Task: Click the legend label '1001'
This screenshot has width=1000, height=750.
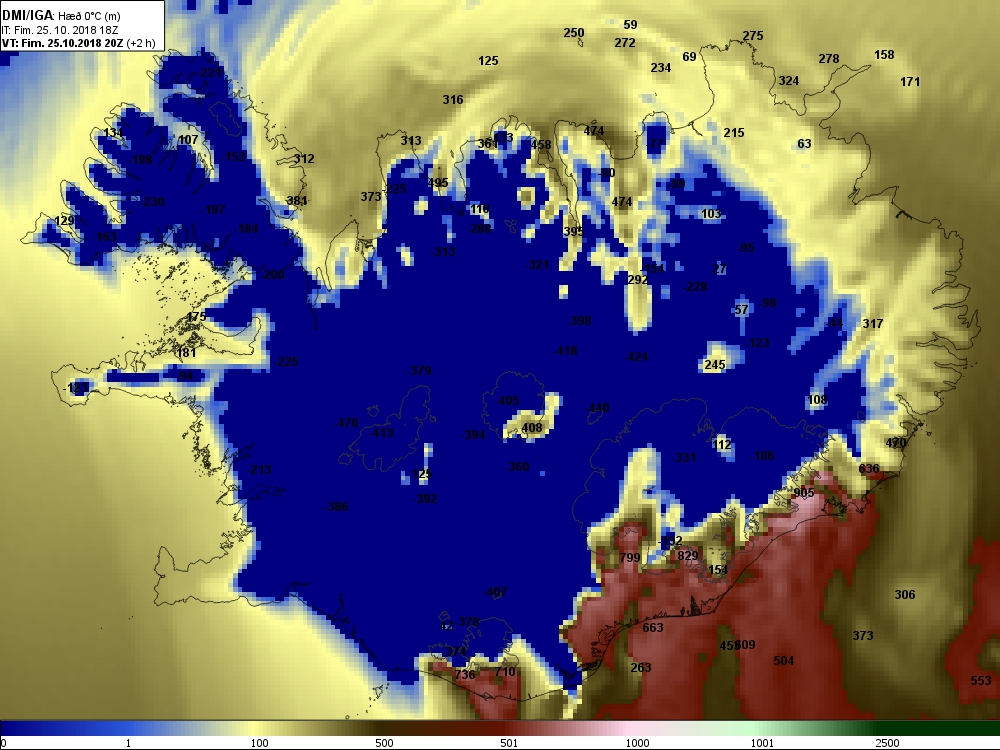Action: click(762, 743)
